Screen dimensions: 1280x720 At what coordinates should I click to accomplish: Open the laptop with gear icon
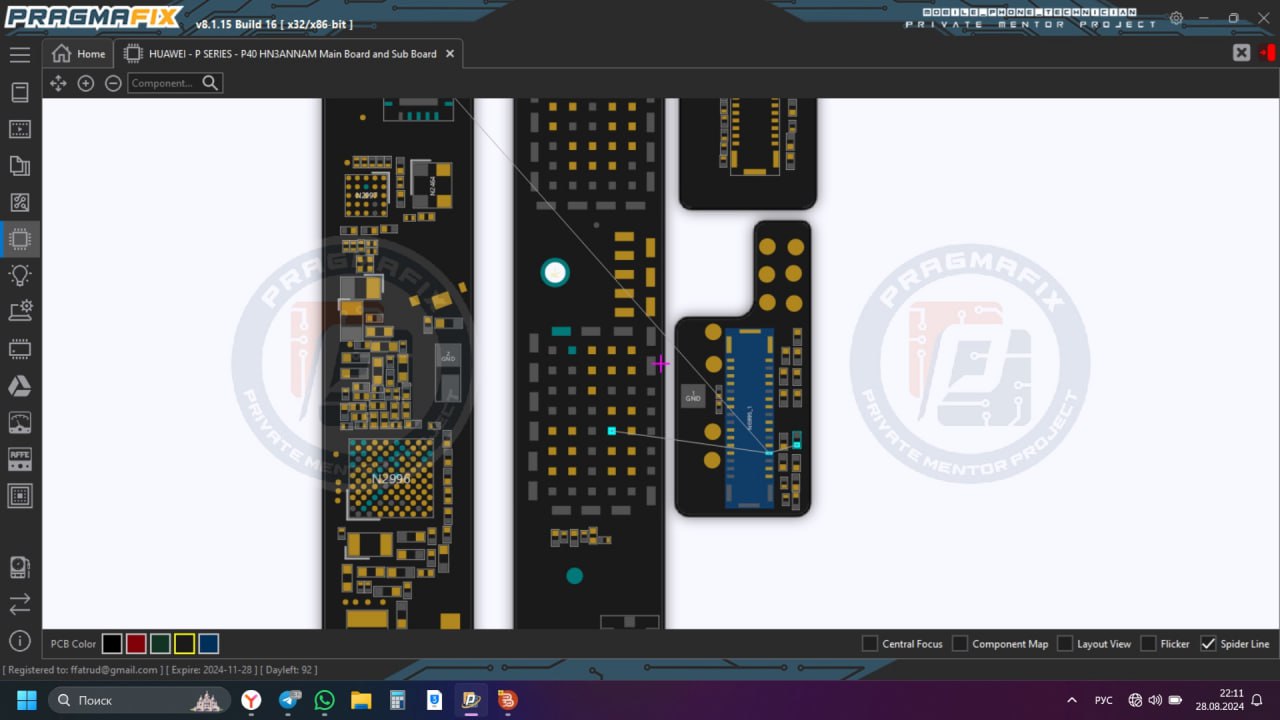click(x=19, y=312)
